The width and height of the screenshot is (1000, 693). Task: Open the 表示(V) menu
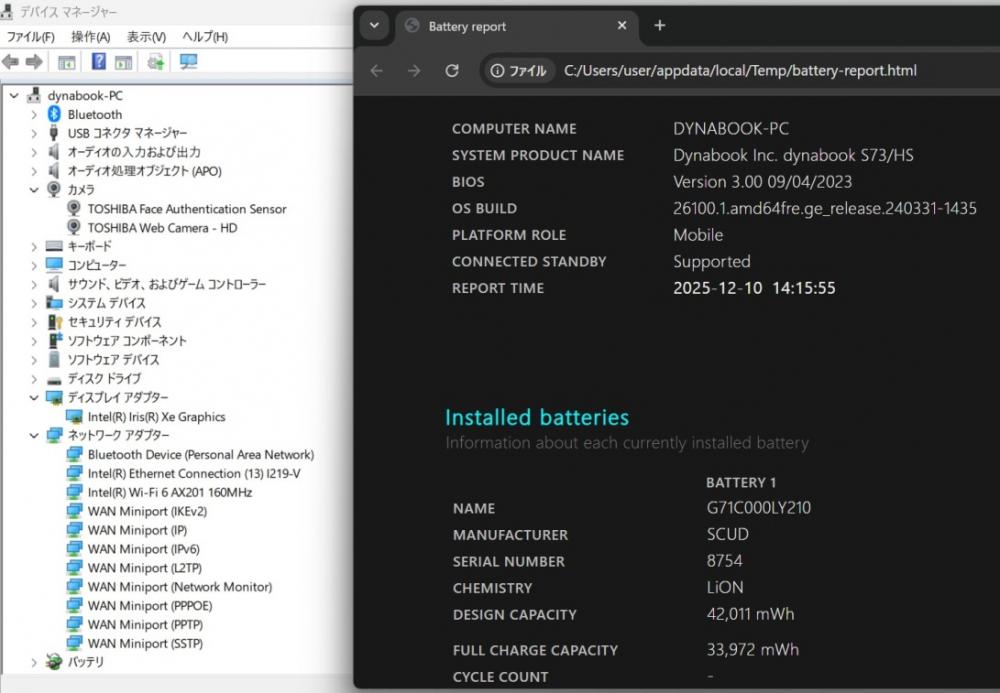pyautogui.click(x=146, y=37)
